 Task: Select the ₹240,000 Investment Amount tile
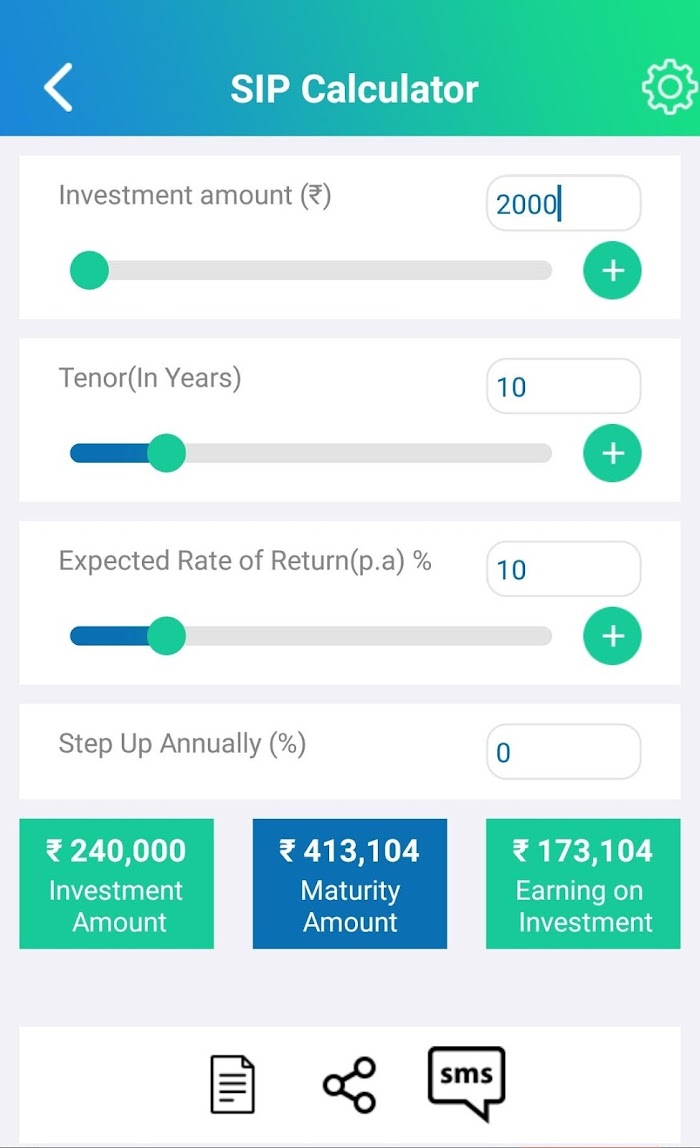point(116,884)
